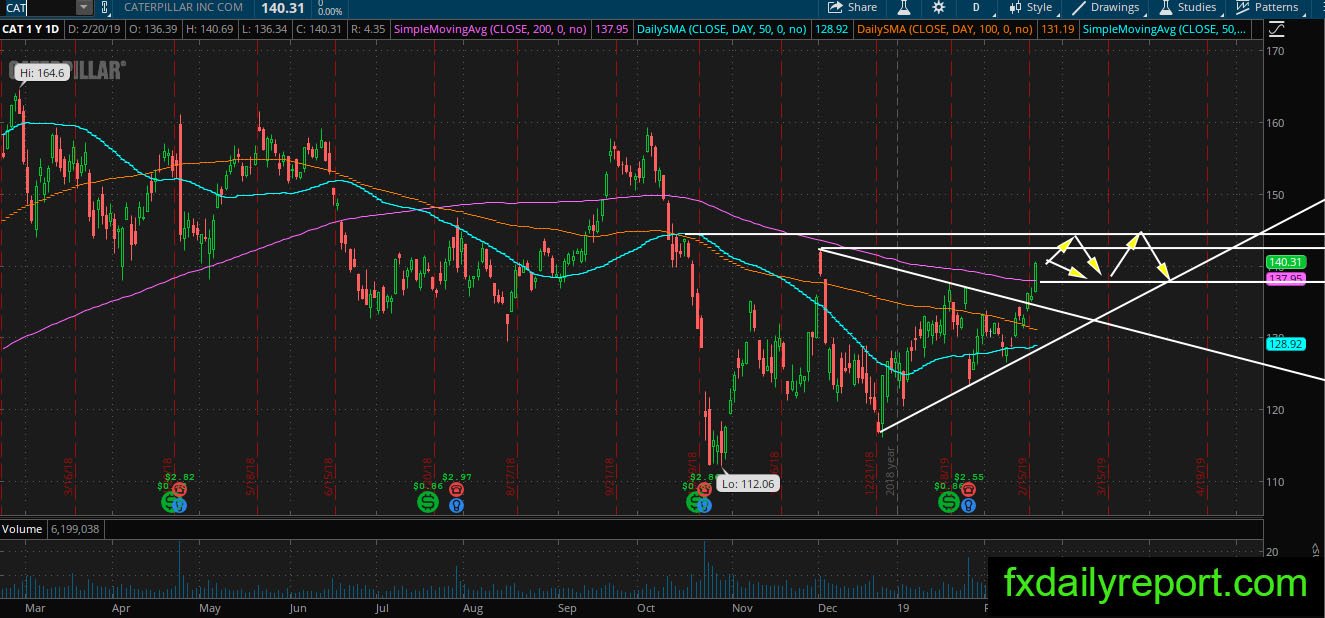Click green 140.31 price axis tag

(1284, 262)
